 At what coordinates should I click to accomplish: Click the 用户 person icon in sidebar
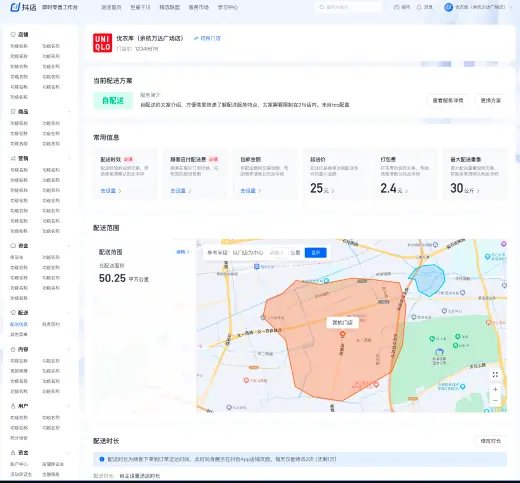click(x=13, y=406)
